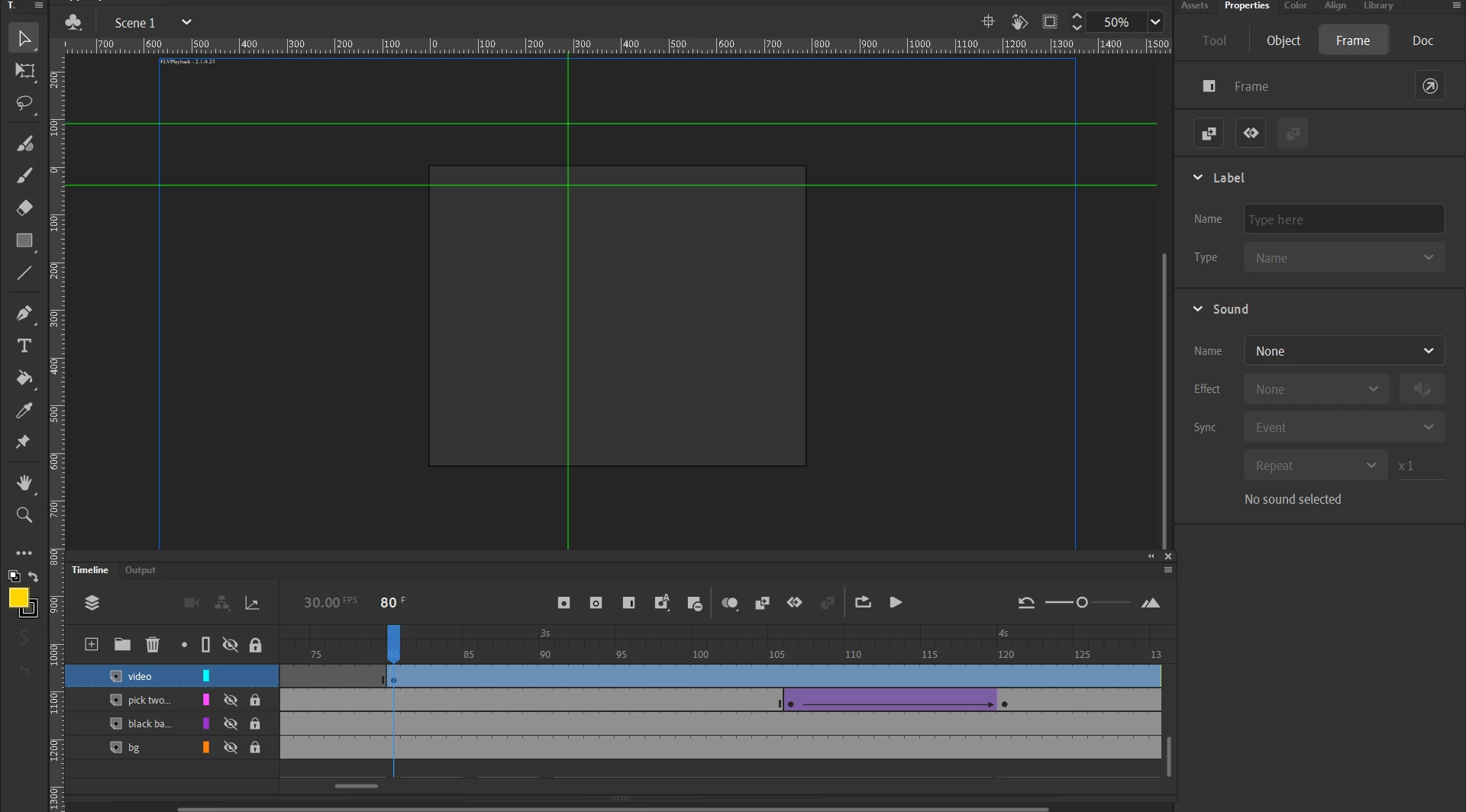Screen dimensions: 1466x812
Task: Select the Line tool
Action: pos(24,272)
